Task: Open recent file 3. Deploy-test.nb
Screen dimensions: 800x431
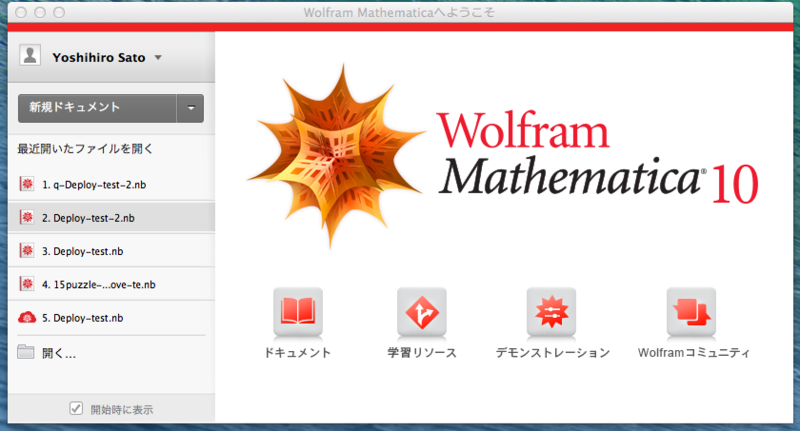Action: 111,250
